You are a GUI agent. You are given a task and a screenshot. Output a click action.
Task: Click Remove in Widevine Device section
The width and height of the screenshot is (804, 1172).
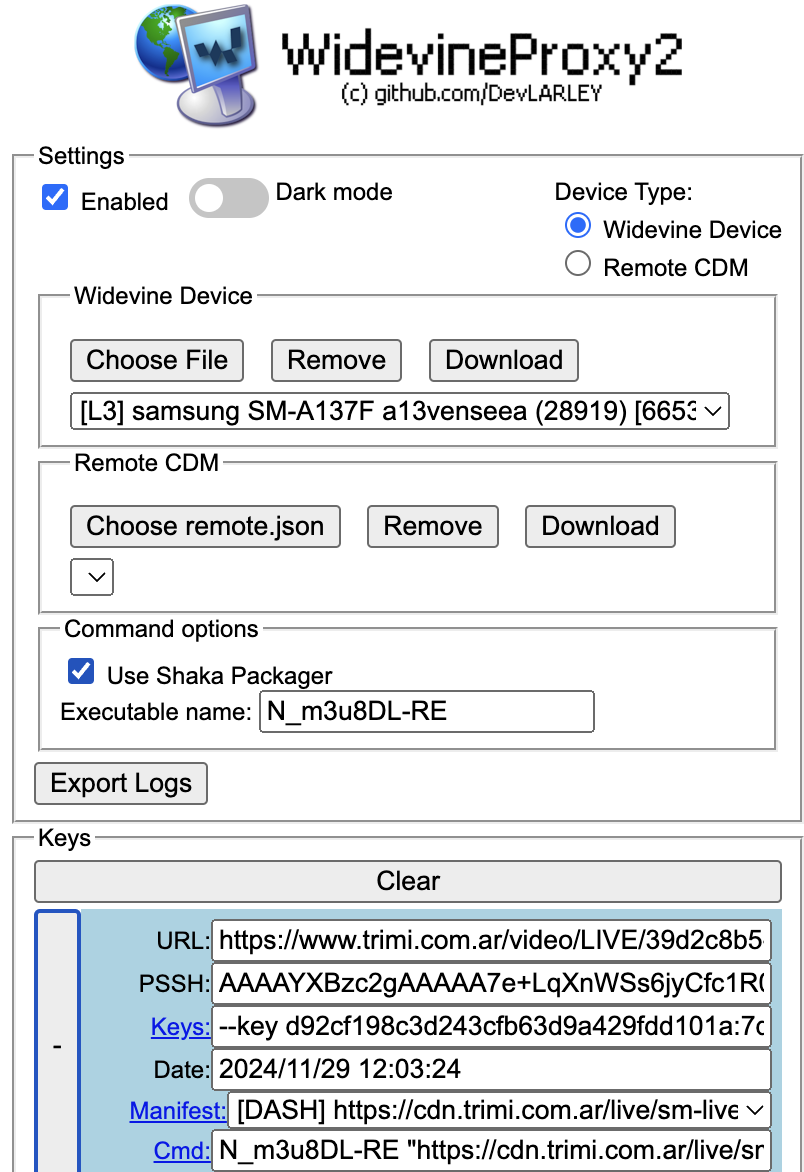point(336,360)
